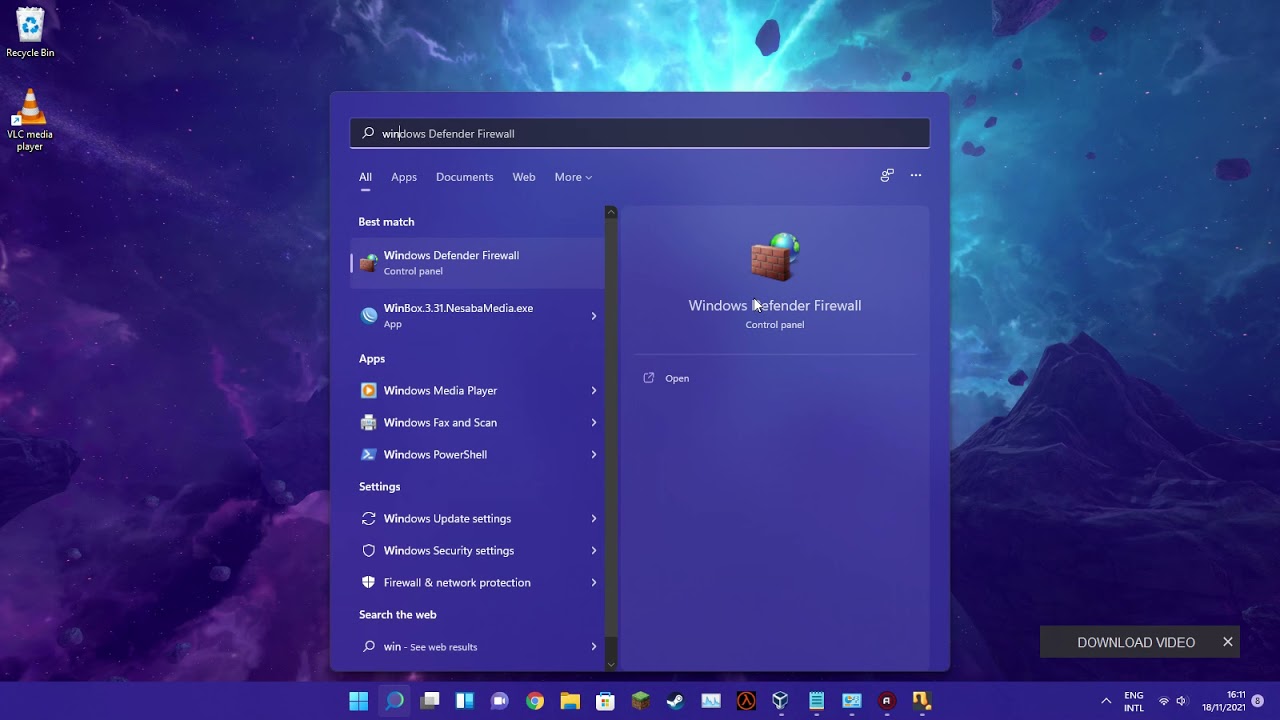Select the All search filter tab
The width and height of the screenshot is (1280, 720).
coord(365,177)
